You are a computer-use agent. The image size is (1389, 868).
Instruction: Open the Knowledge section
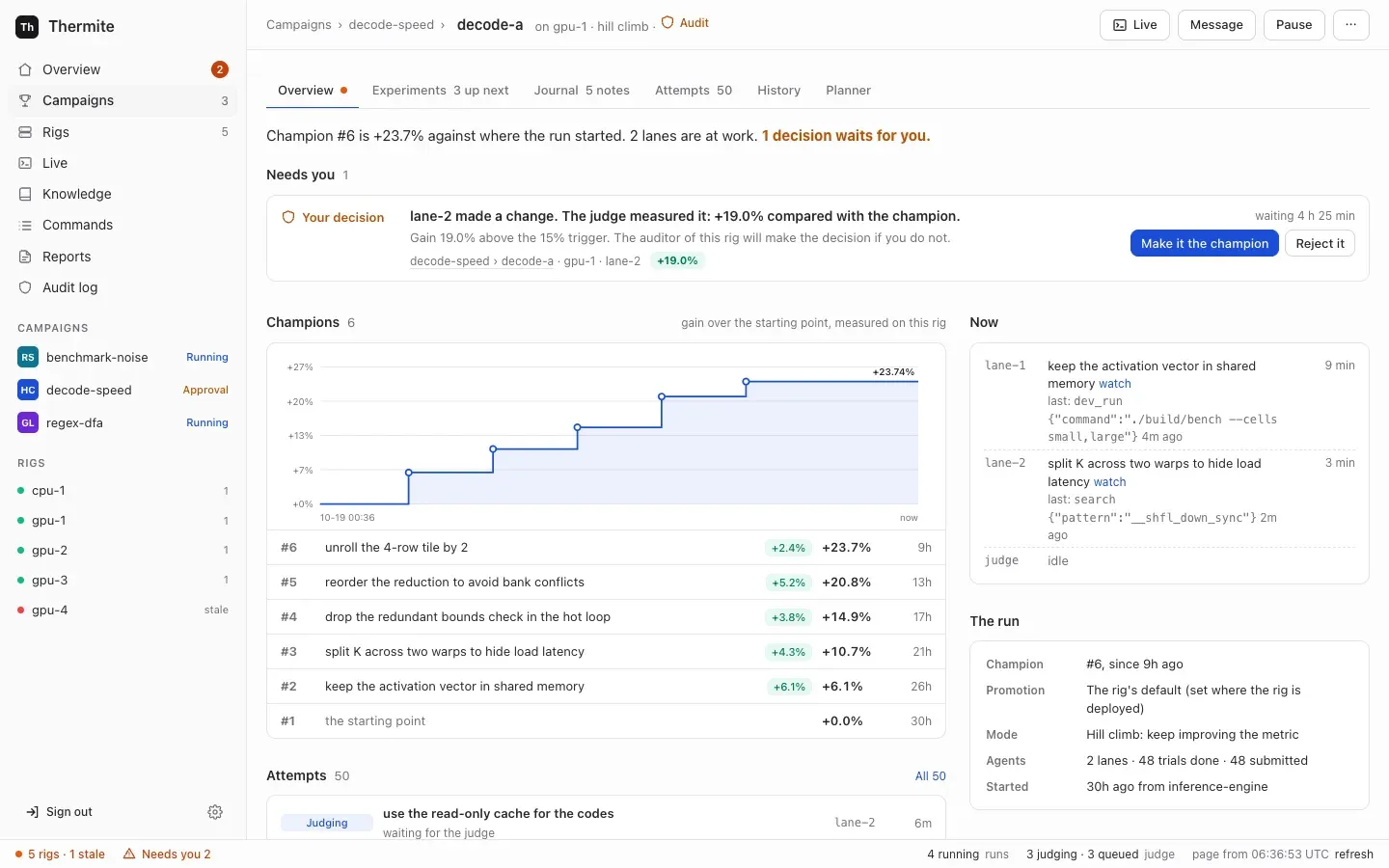(x=123, y=194)
